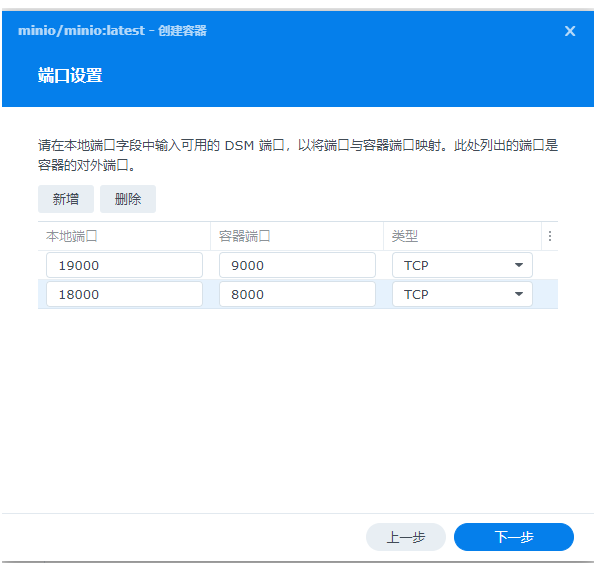This screenshot has width=616, height=586.
Task: Edit container port field 9000
Action: (297, 265)
